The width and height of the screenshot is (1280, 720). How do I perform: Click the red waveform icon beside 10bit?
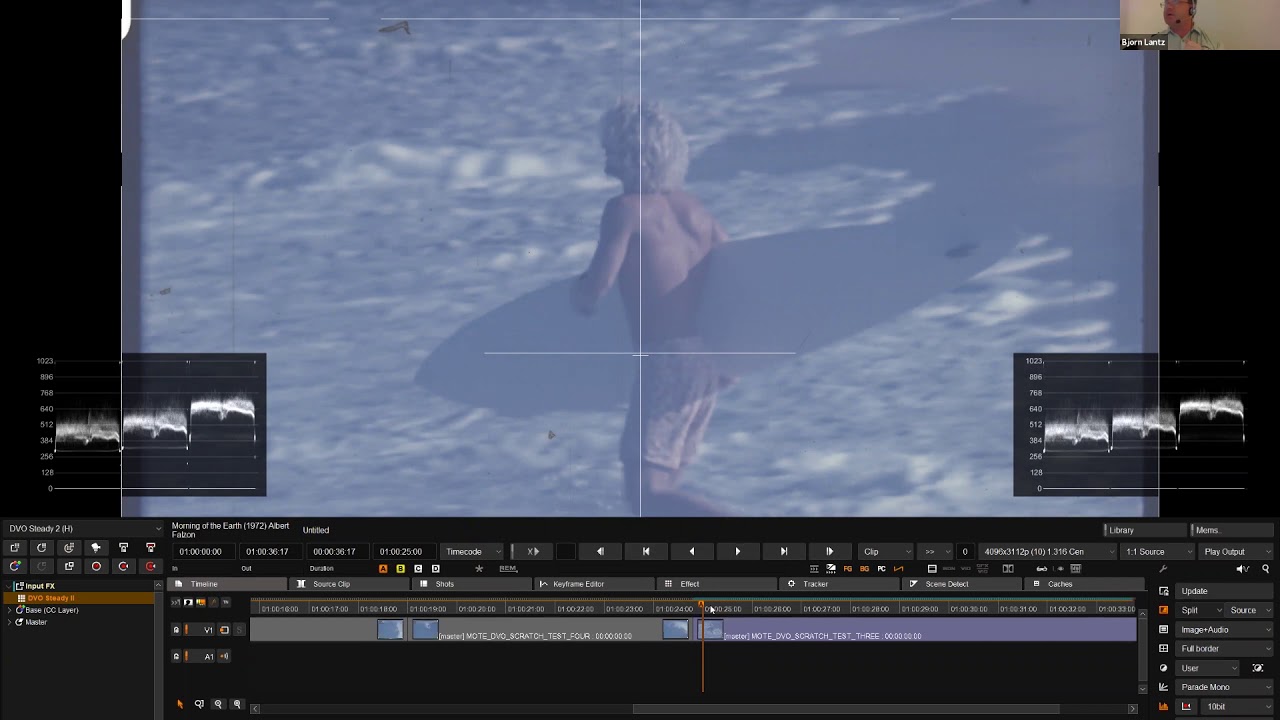(x=1187, y=706)
